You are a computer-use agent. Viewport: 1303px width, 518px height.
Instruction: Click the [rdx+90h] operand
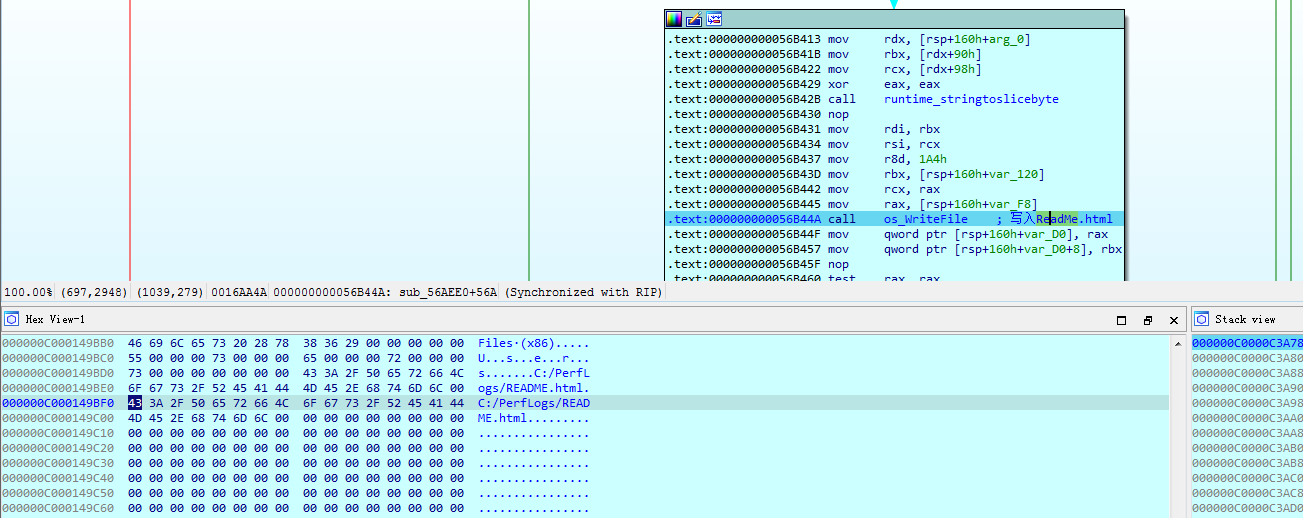pos(950,54)
